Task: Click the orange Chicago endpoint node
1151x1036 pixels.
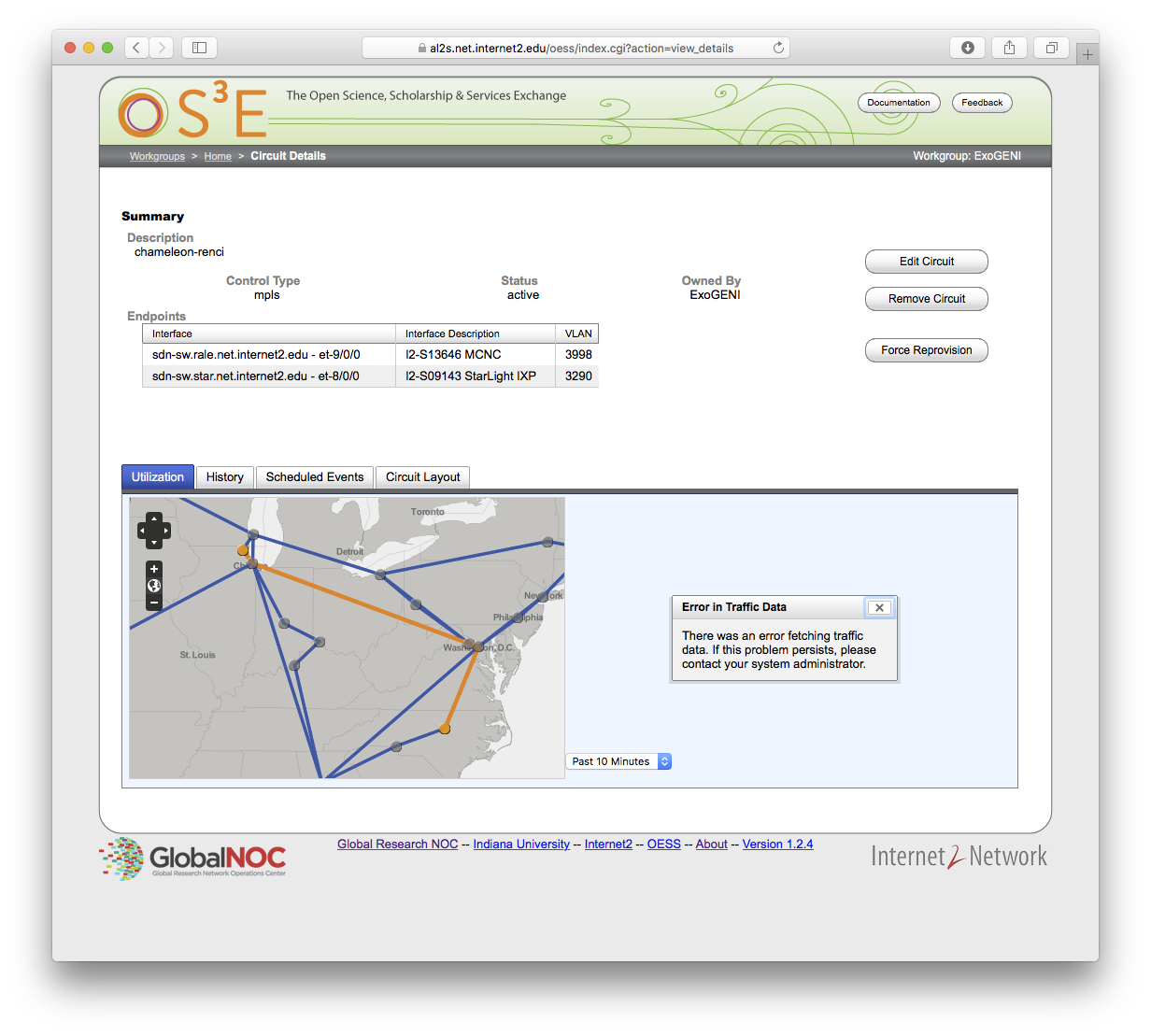Action: [242, 550]
